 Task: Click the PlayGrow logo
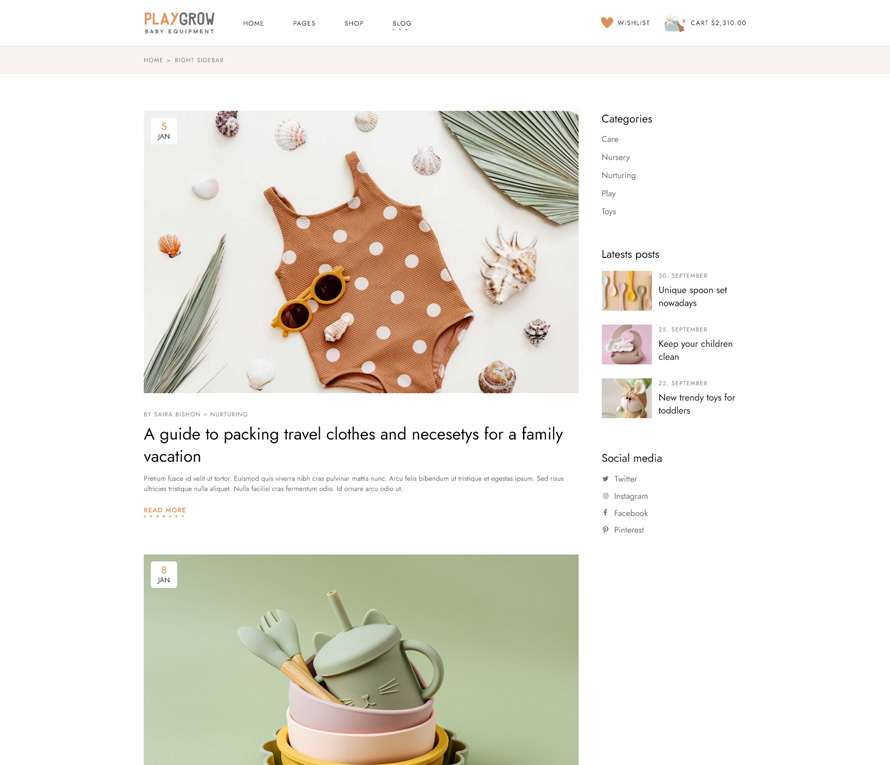pyautogui.click(x=179, y=23)
